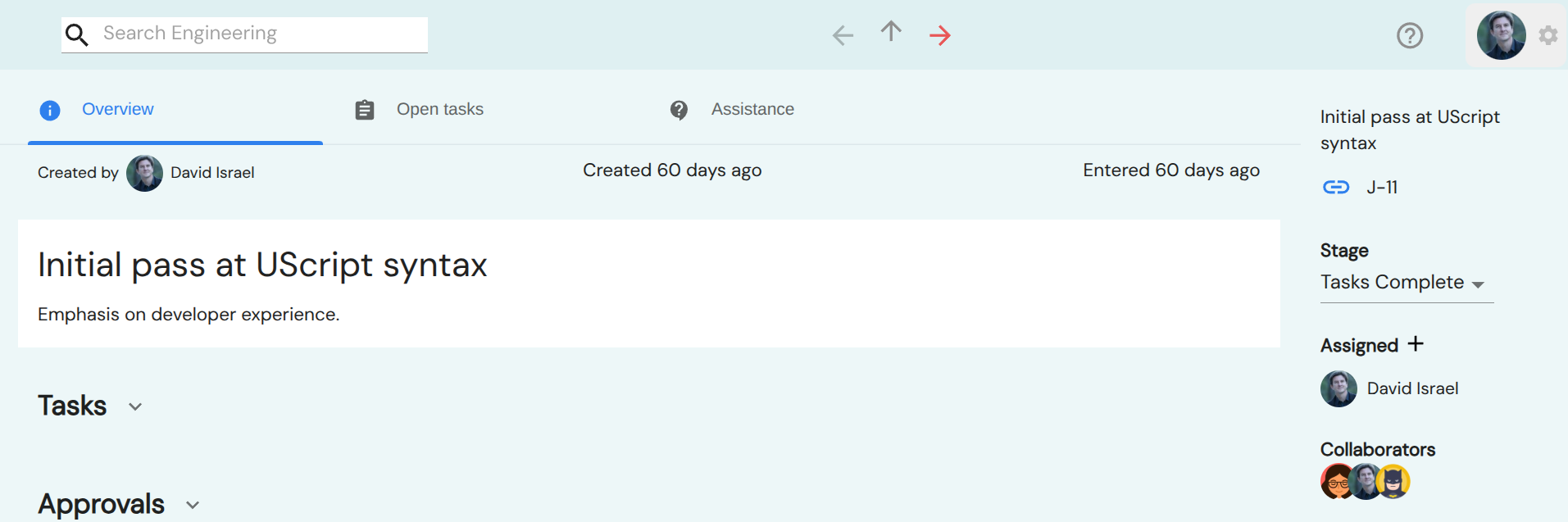Switch to the Open tasks tab
Image resolution: width=1568 pixels, height=522 pixels.
coord(439,110)
